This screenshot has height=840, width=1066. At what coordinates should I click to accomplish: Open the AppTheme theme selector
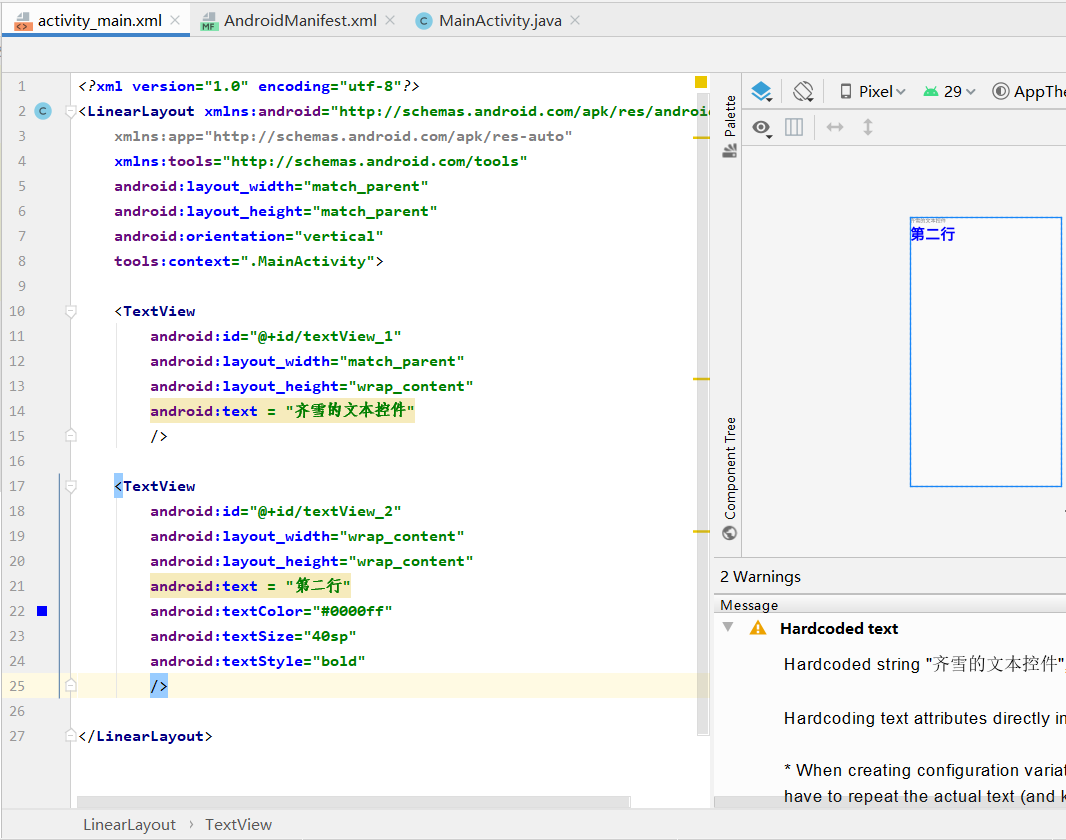(x=1030, y=91)
